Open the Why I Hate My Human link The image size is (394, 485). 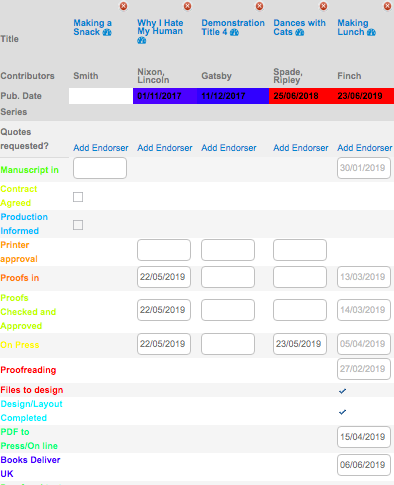coord(160,27)
